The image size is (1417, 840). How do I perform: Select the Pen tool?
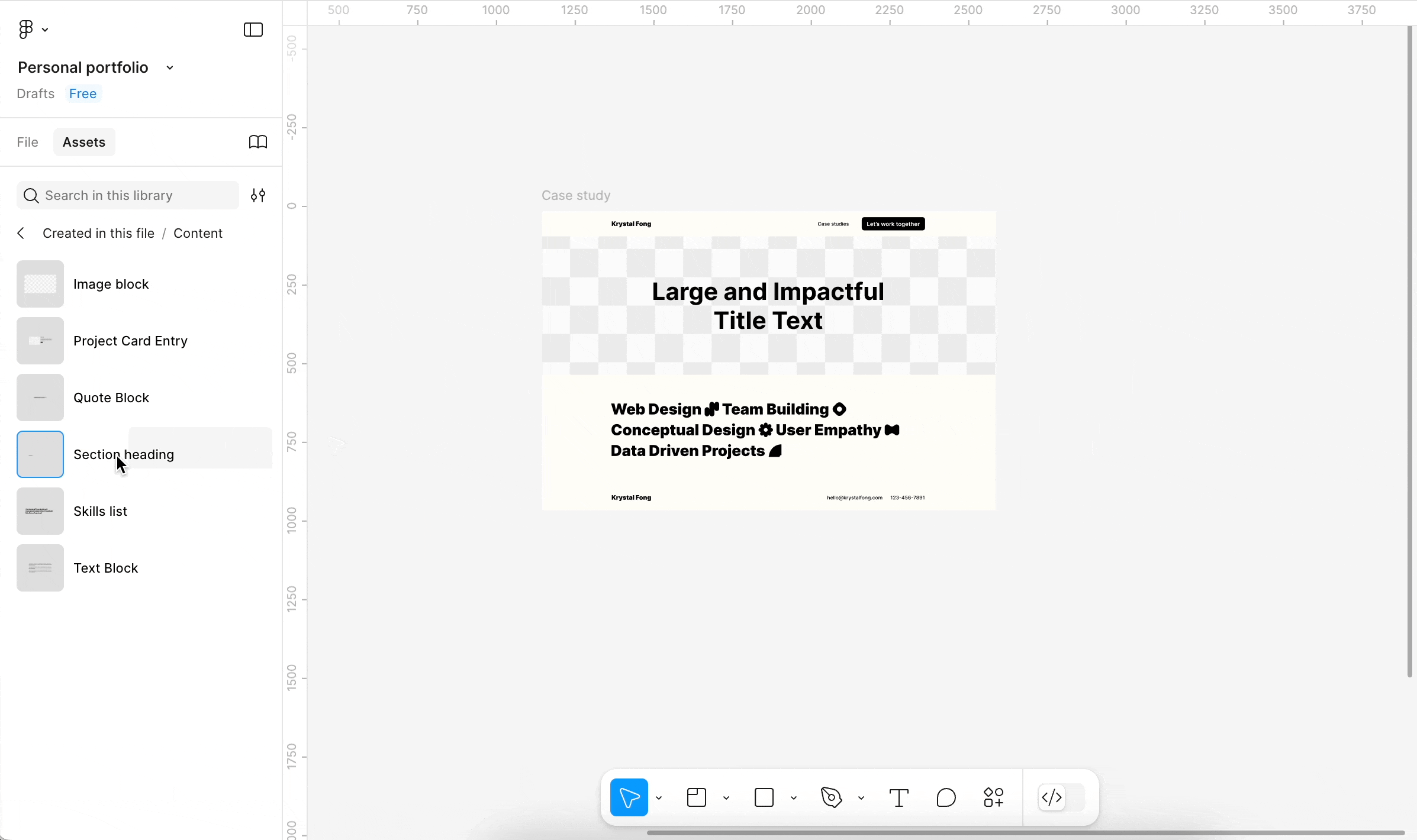[832, 797]
